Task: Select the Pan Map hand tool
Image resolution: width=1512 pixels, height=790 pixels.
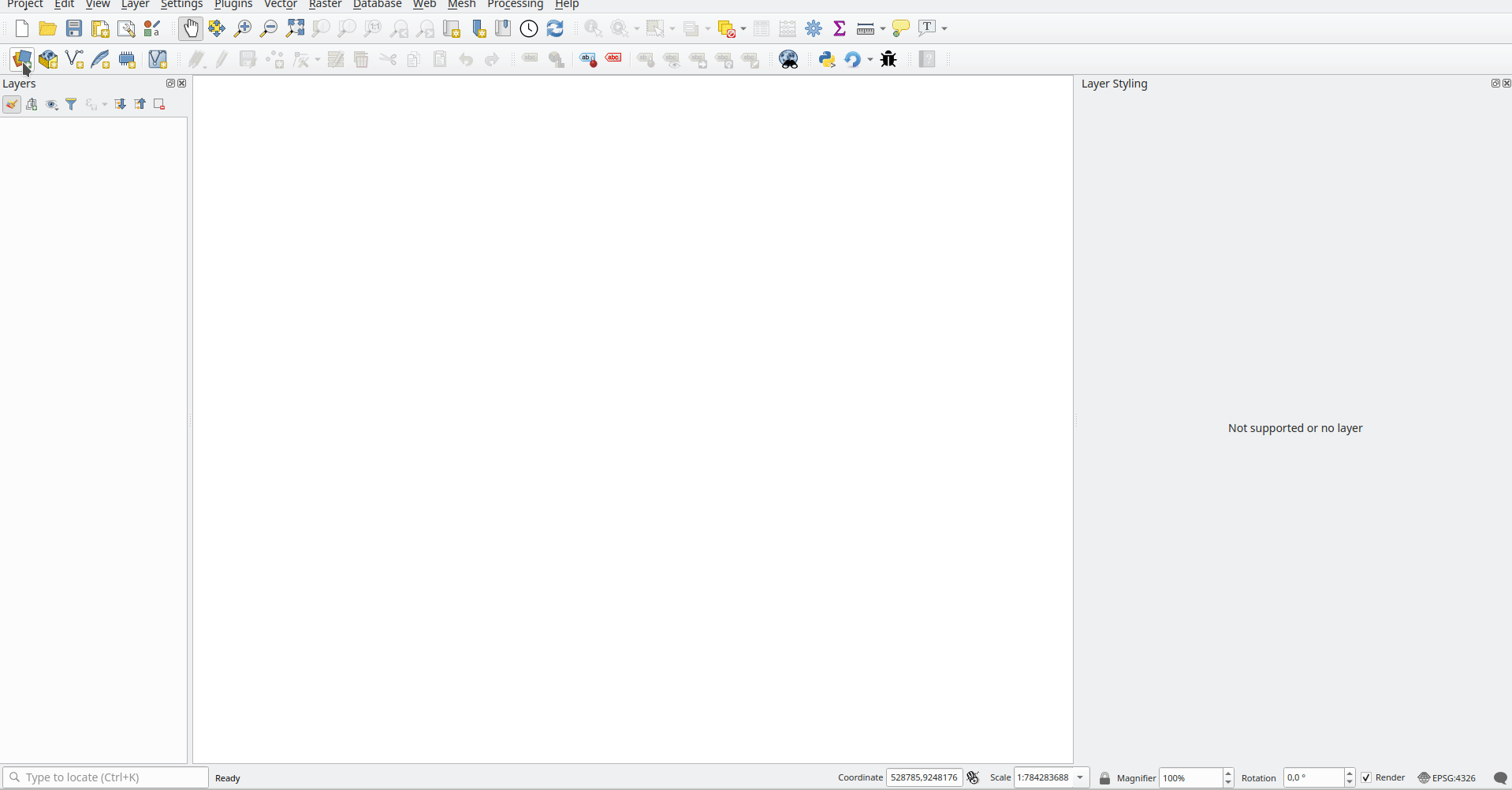Action: (x=190, y=28)
